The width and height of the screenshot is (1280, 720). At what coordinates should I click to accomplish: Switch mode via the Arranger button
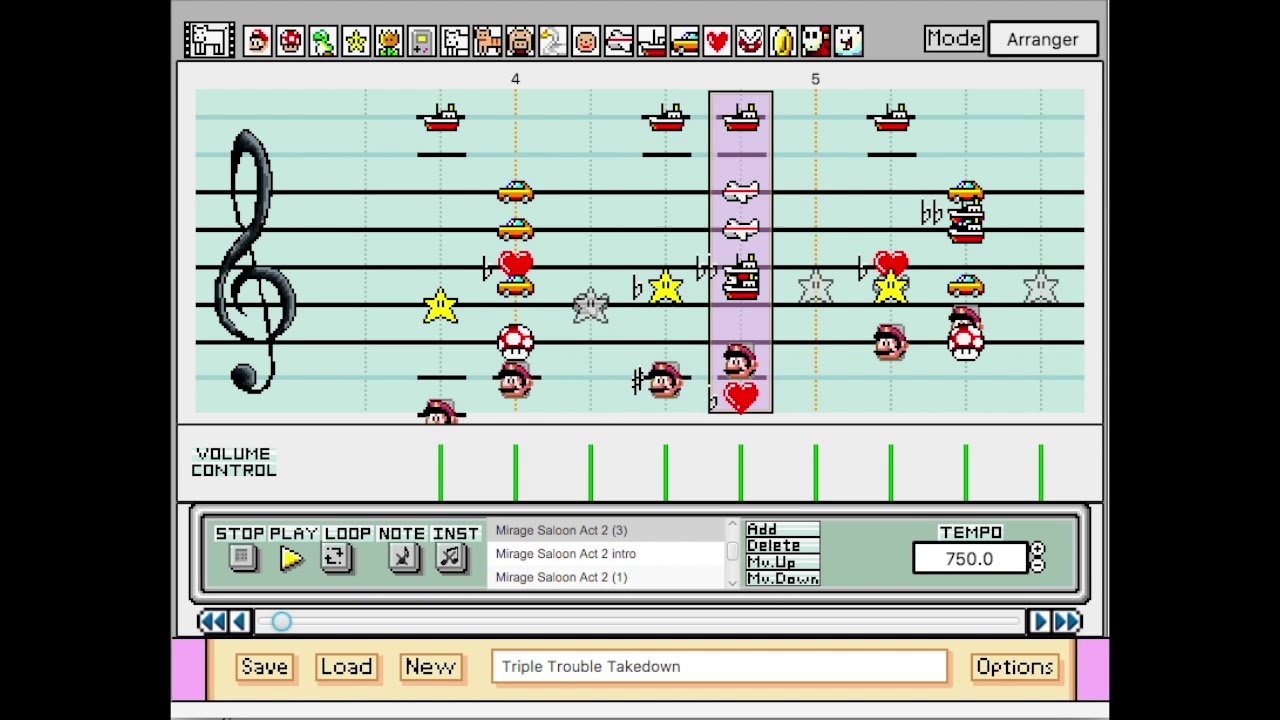[1042, 39]
